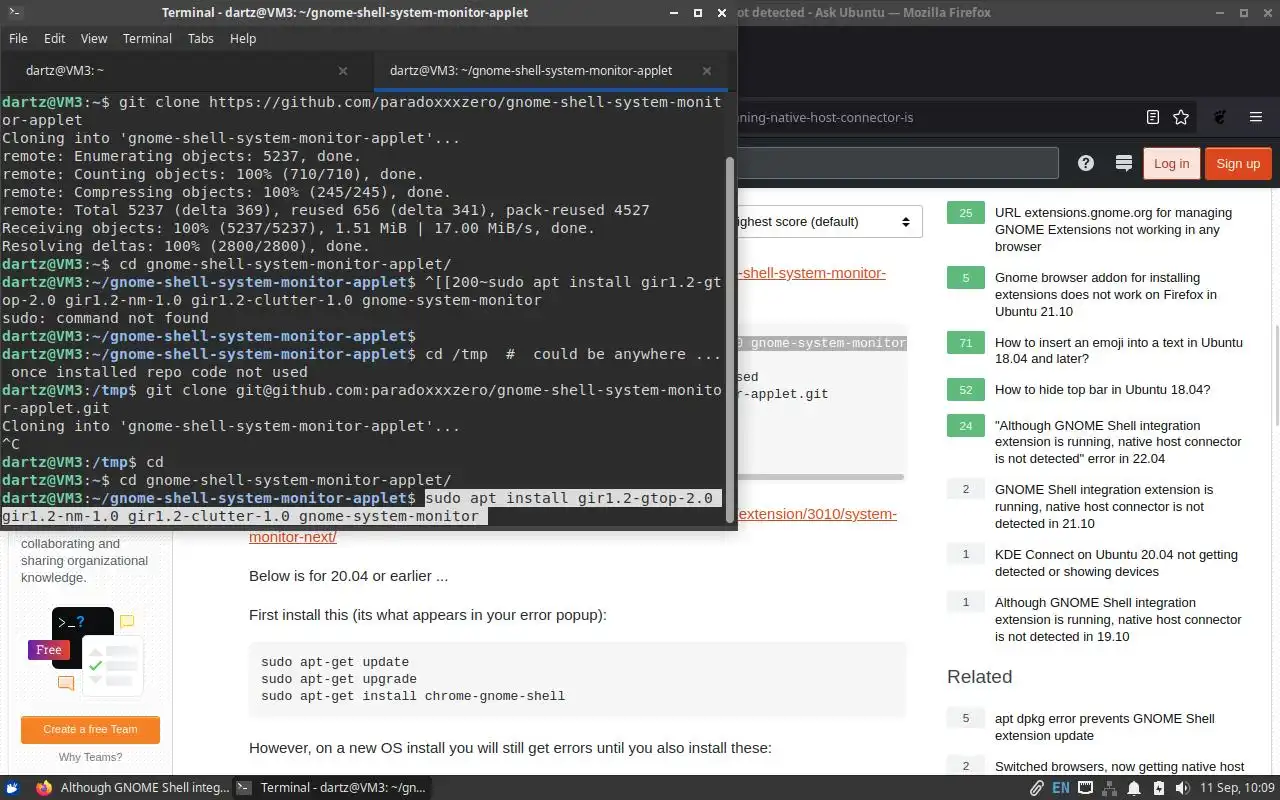Close the 'dartz@VM3: ~' terminal tab

tap(343, 71)
